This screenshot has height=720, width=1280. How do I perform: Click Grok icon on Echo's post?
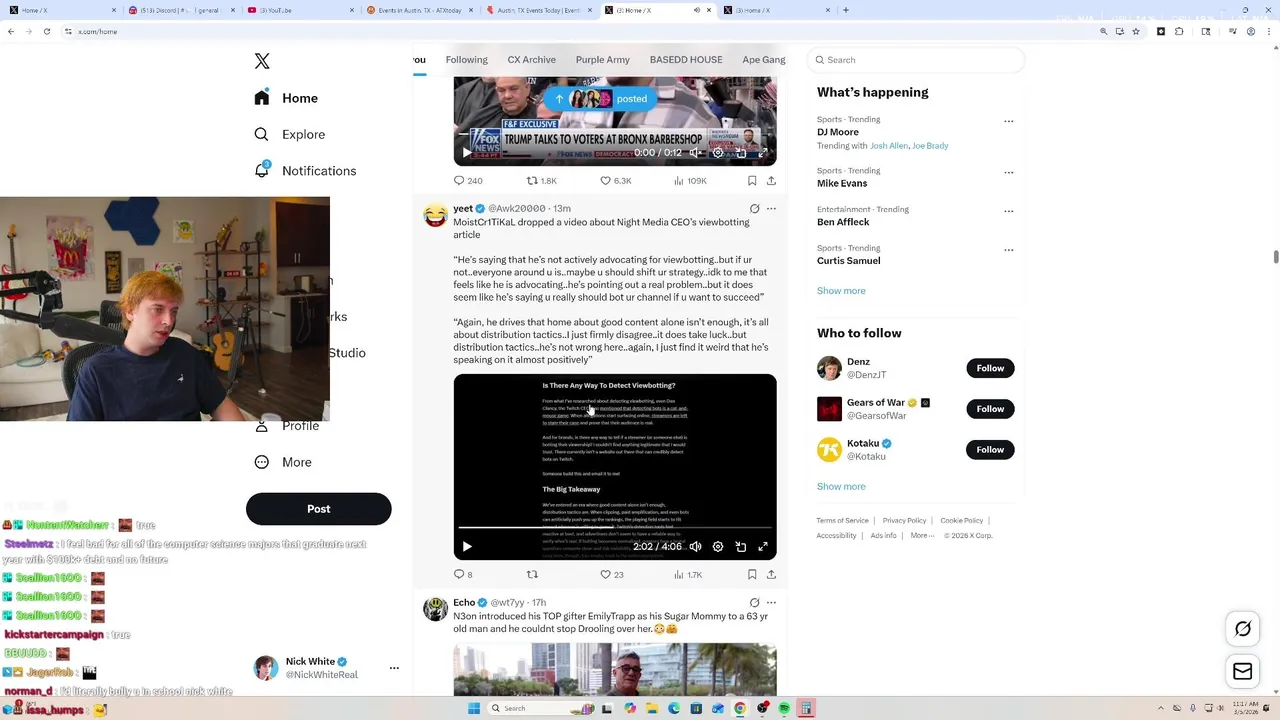pos(754,603)
